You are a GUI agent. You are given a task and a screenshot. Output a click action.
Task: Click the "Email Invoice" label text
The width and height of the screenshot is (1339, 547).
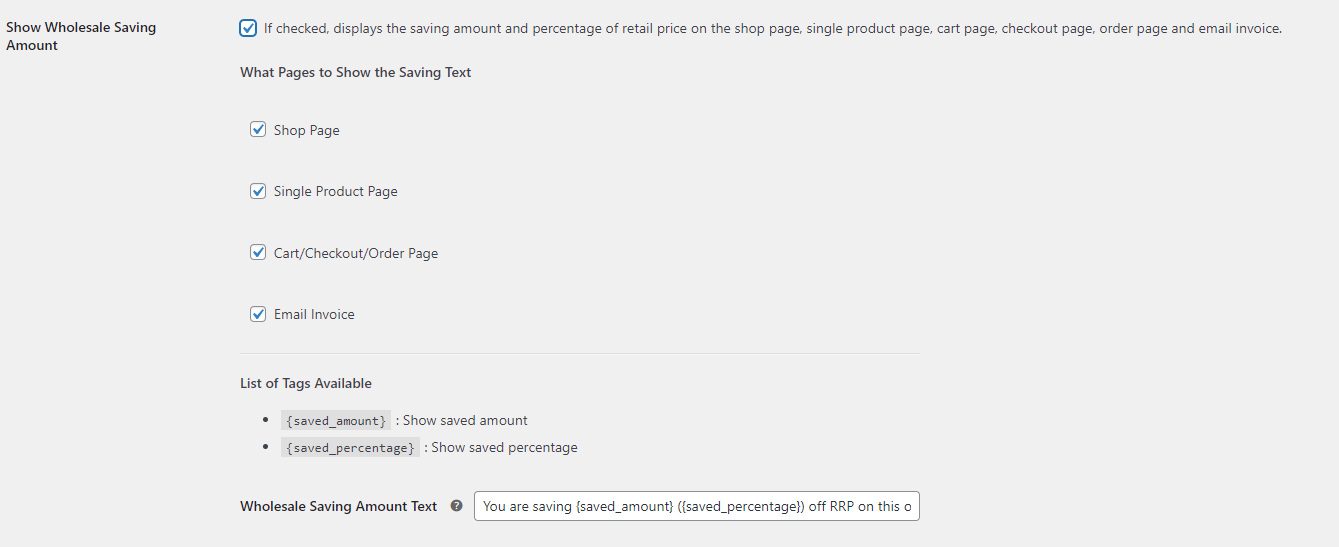tap(314, 314)
